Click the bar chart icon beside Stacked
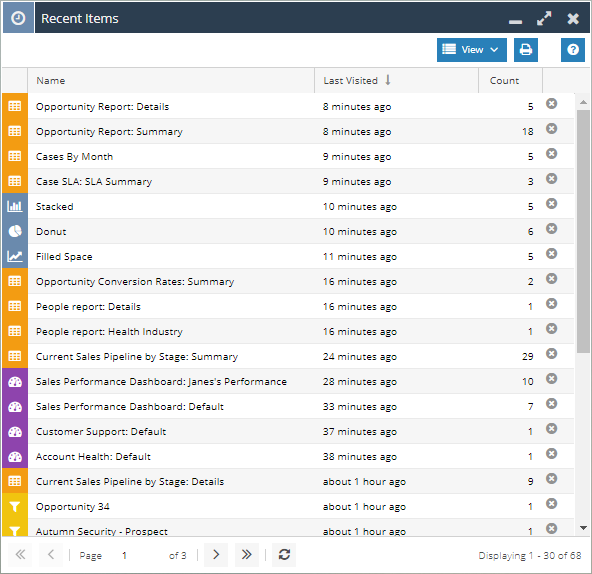592x574 pixels. click(x=15, y=206)
